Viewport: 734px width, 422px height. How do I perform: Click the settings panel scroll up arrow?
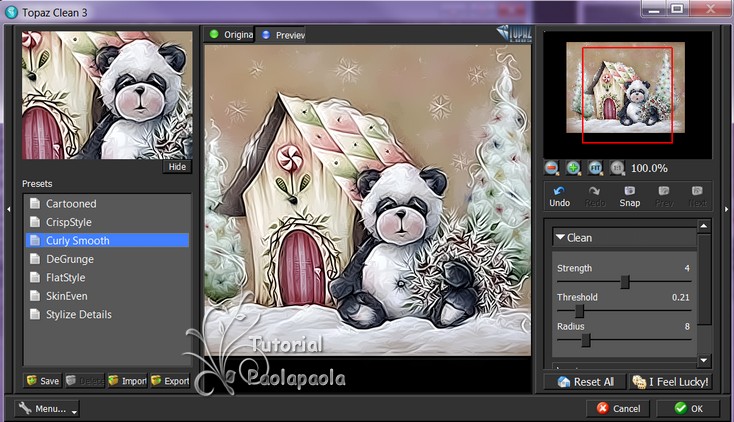coord(704,226)
